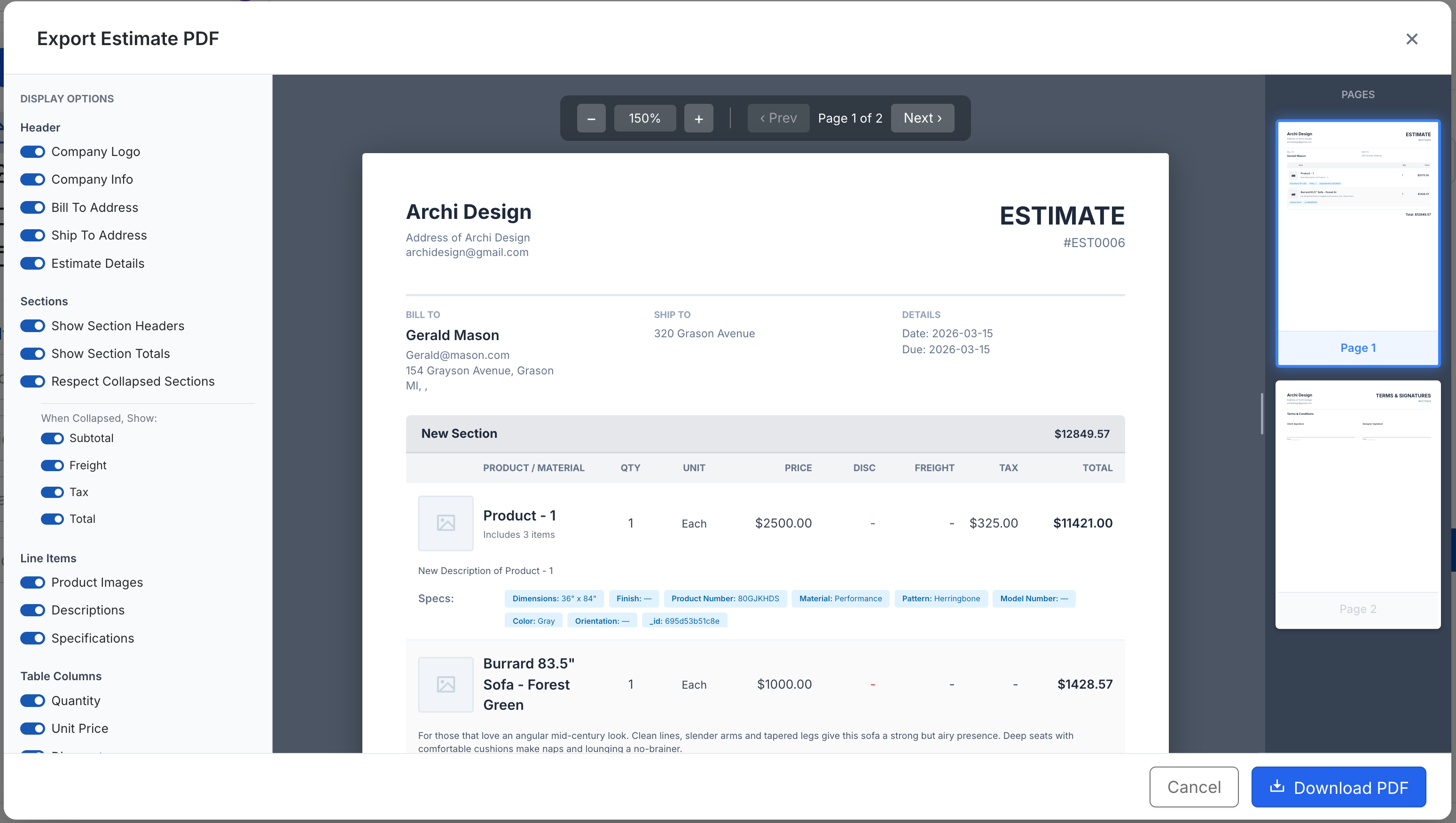Screen dimensions: 1456x823
Task: Click the 'Date: 2026-03-15' detail
Action: click(x=947, y=334)
